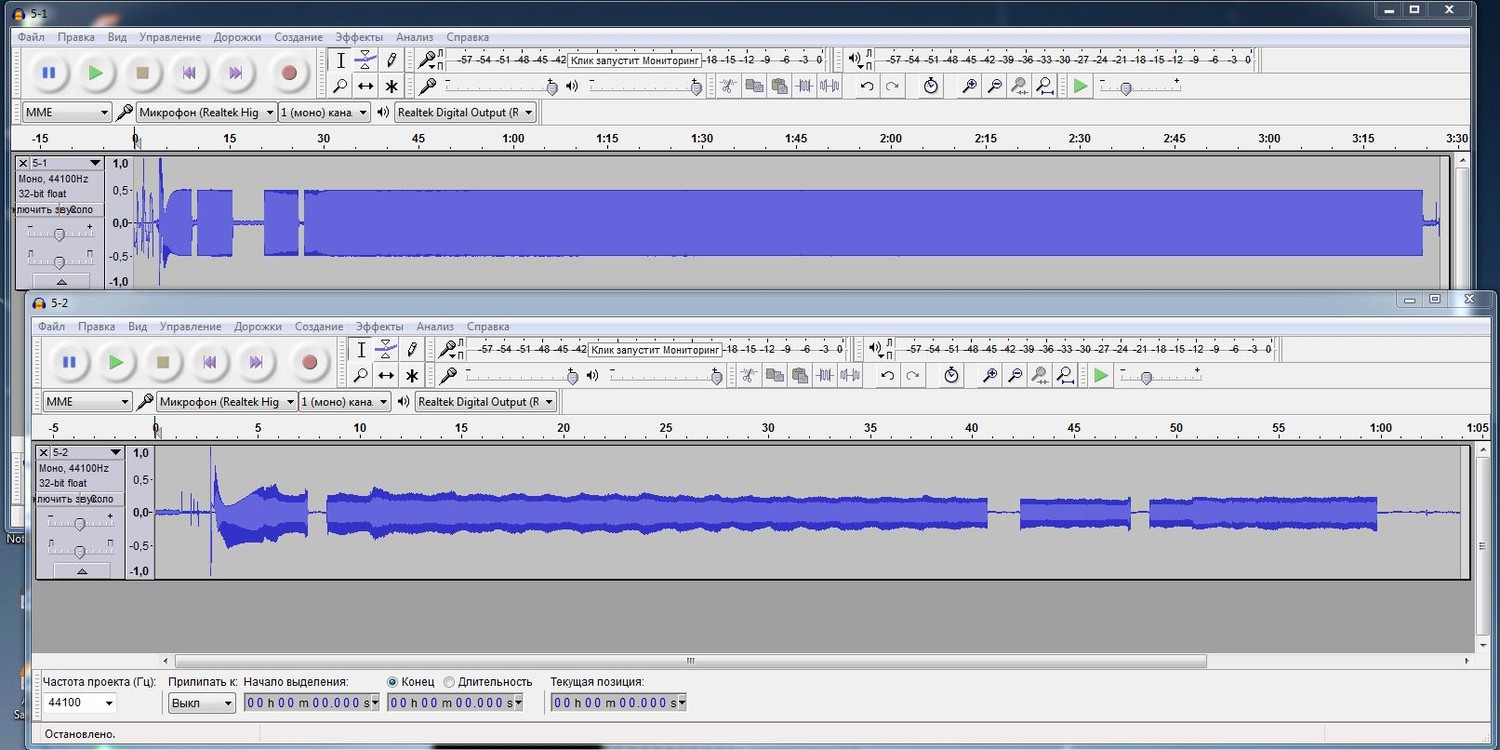Click the green Play button in window 5-1
This screenshot has width=1500, height=750.
pos(95,73)
